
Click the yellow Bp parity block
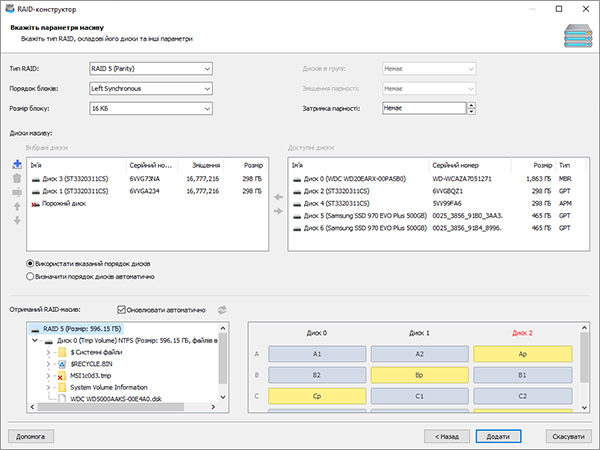(x=419, y=375)
